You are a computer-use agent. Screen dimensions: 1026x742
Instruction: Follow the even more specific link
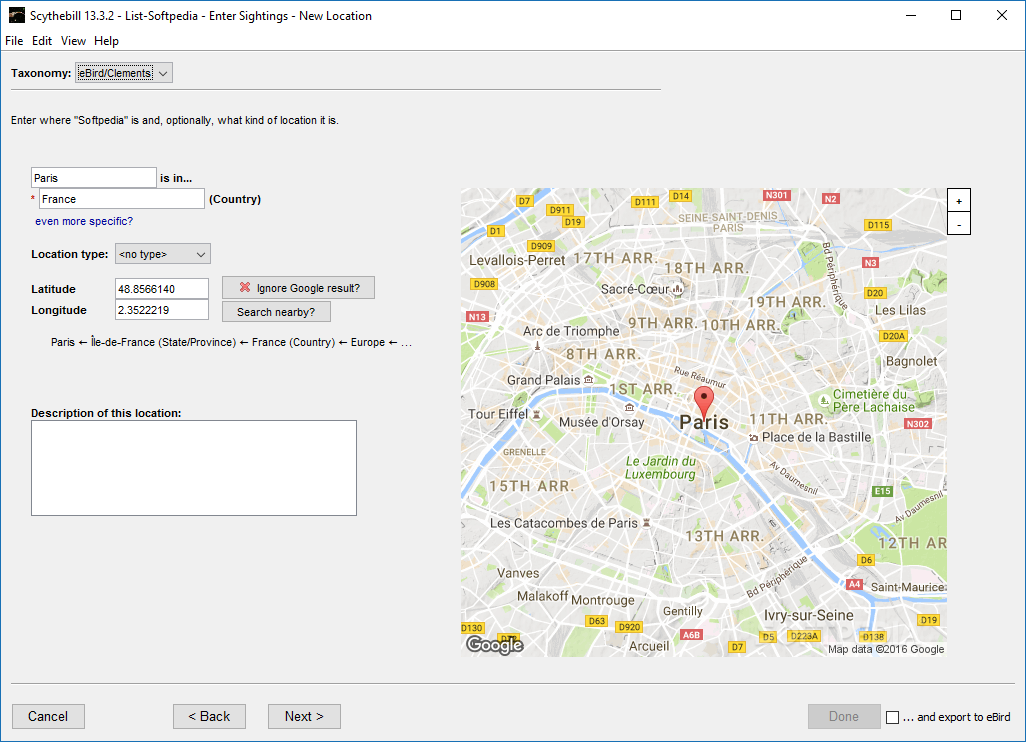(84, 221)
